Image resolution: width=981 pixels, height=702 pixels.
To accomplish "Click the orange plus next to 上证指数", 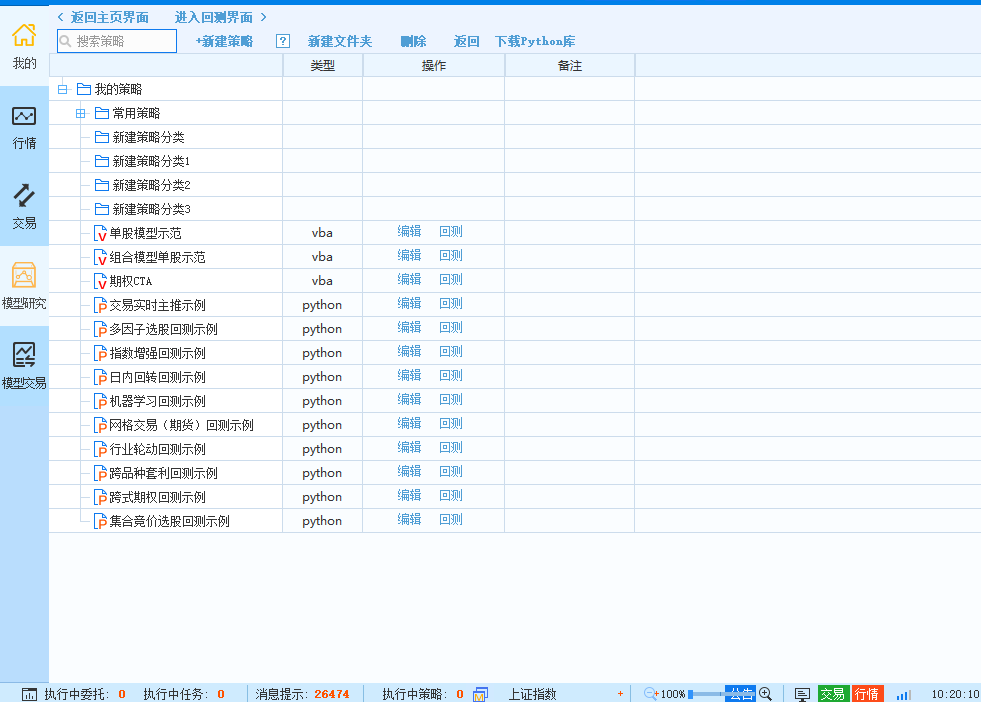I will (620, 693).
